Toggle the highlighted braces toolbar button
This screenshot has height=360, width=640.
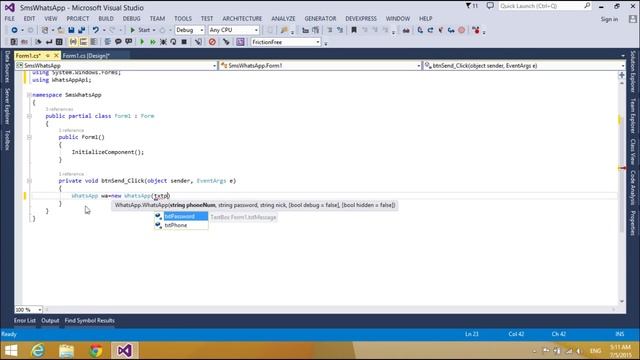73,42
